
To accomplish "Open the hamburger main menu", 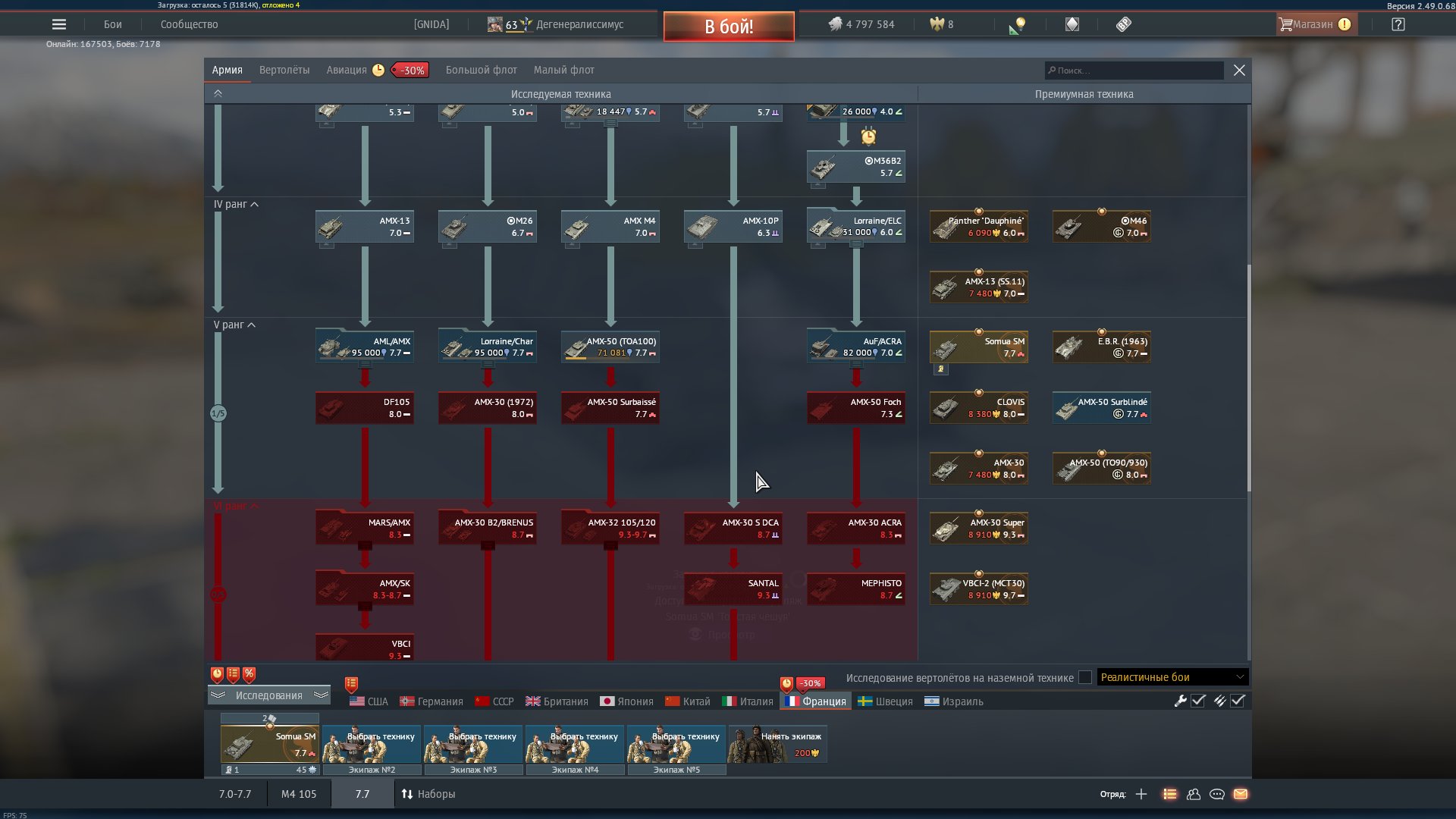I will [58, 24].
